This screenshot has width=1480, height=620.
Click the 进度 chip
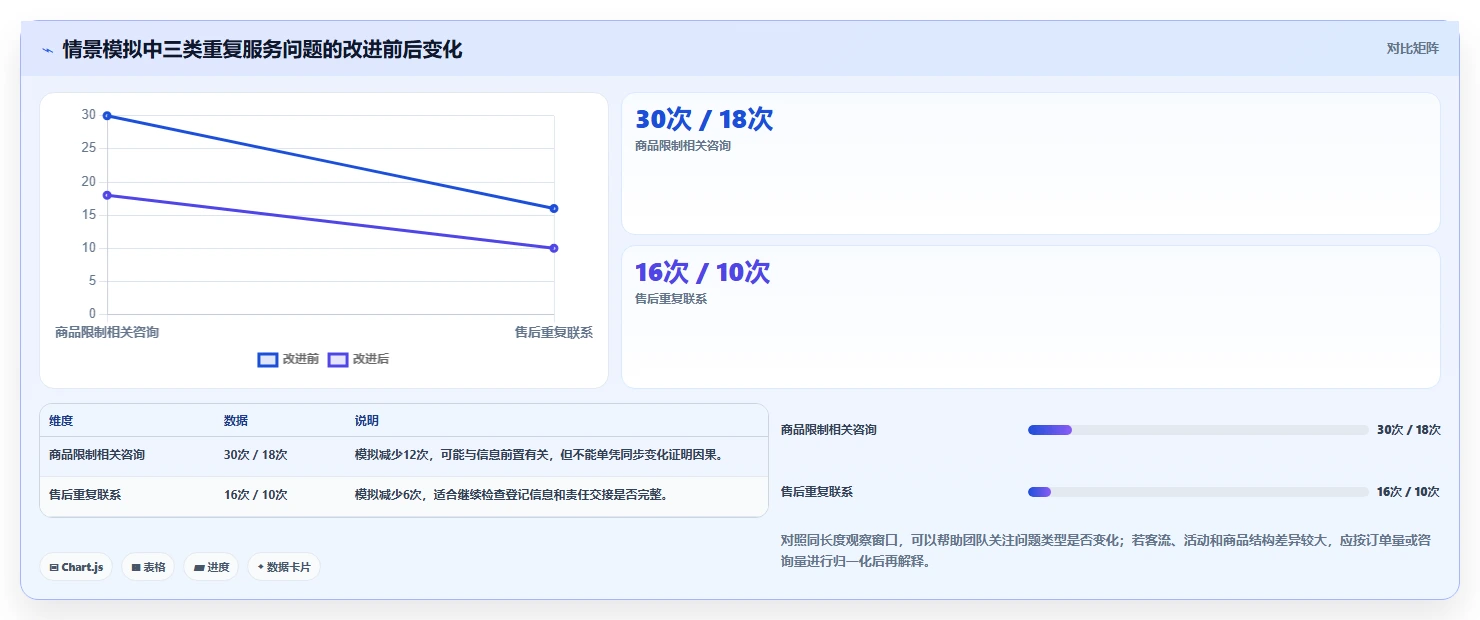pyautogui.click(x=211, y=567)
